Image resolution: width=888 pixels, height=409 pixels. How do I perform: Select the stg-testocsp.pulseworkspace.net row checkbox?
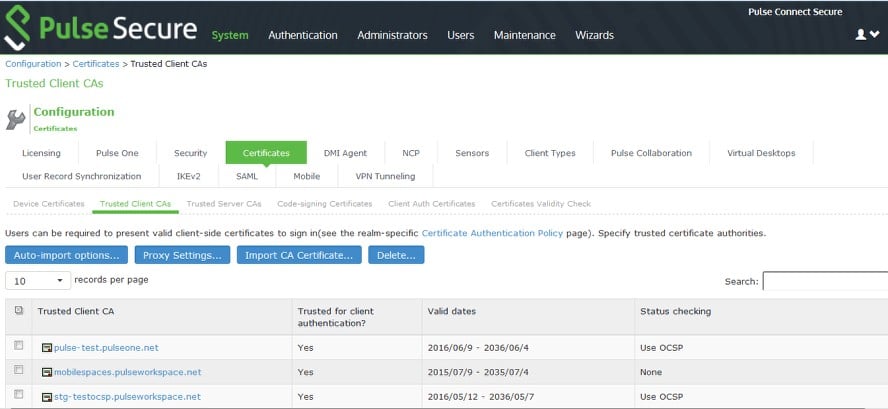pyautogui.click(x=19, y=394)
